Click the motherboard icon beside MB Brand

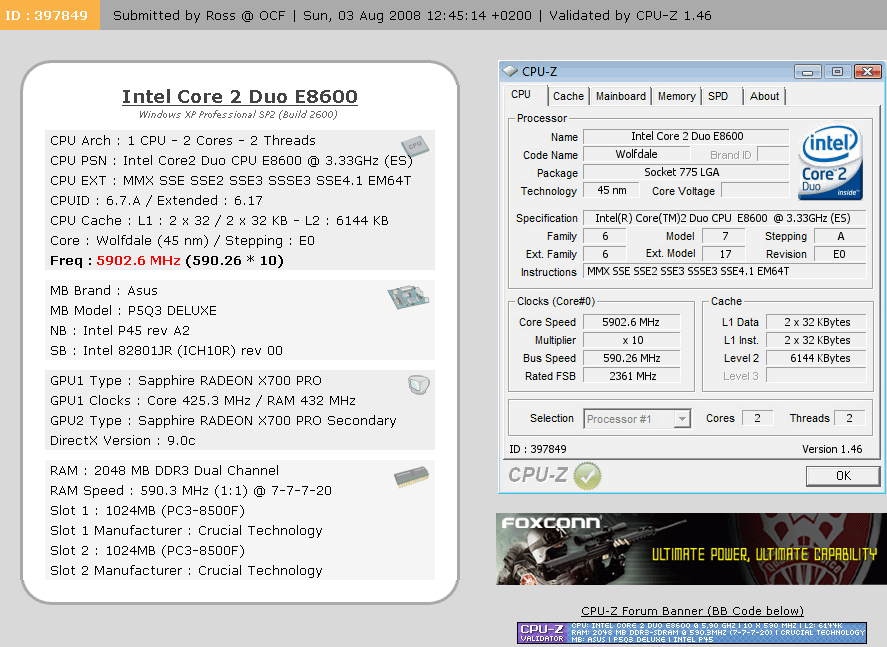[408, 297]
